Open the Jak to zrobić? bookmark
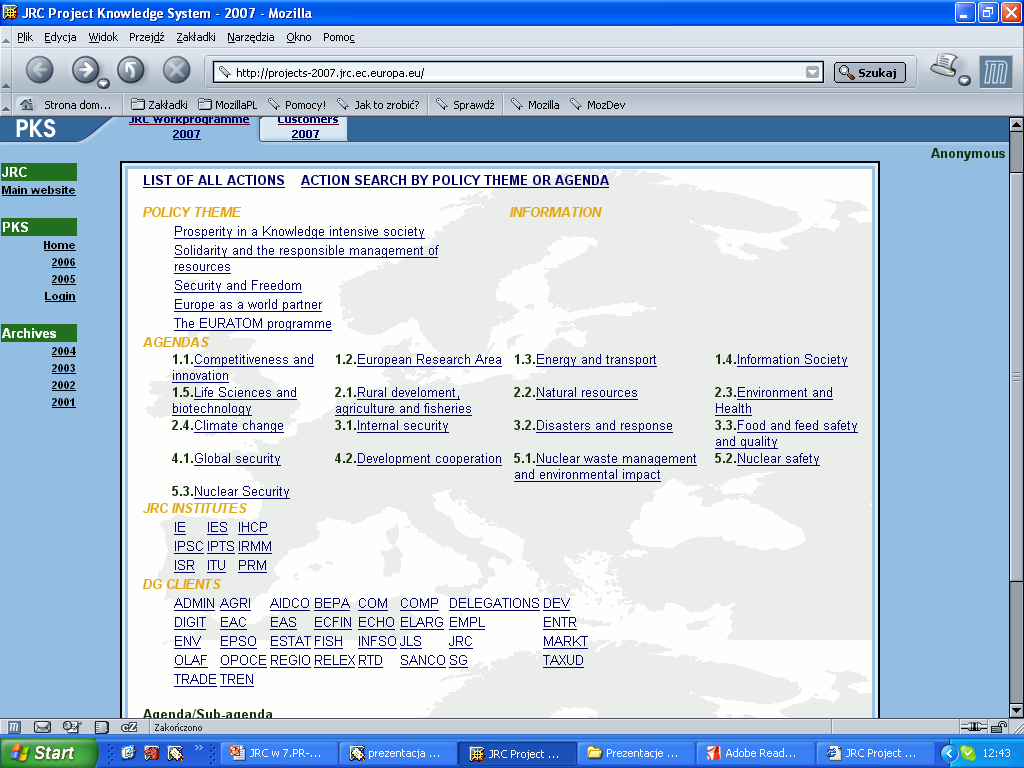 point(378,104)
